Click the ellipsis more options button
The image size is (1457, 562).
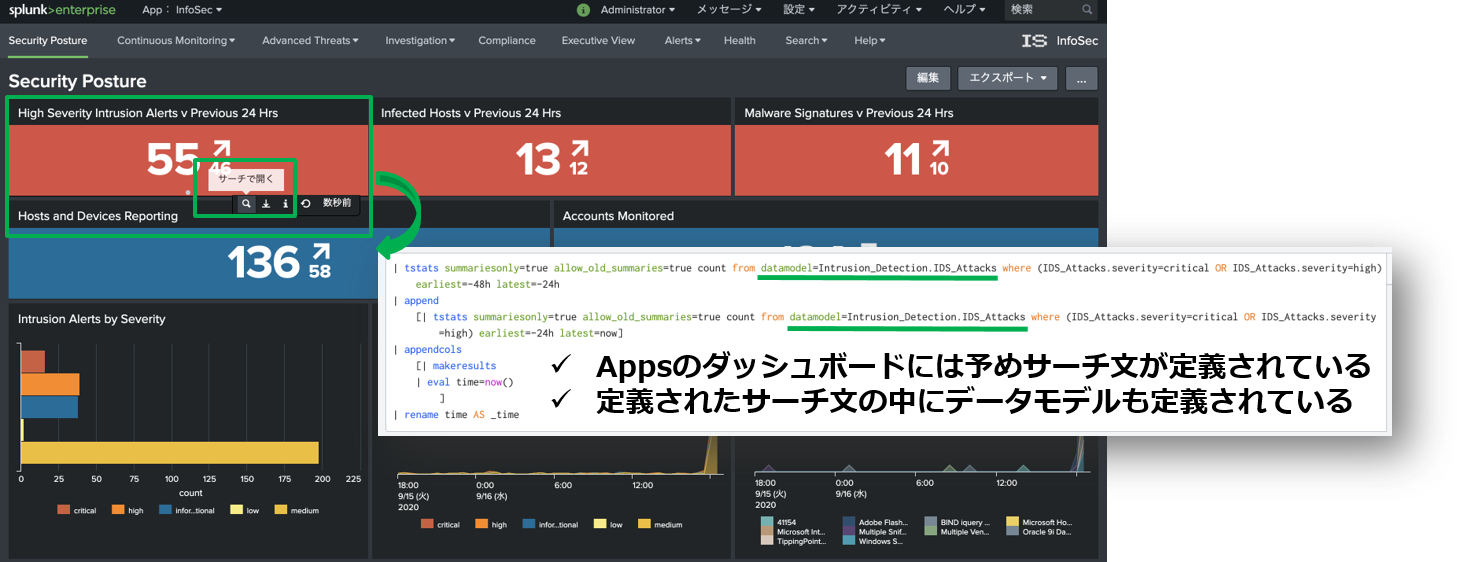point(1082,78)
